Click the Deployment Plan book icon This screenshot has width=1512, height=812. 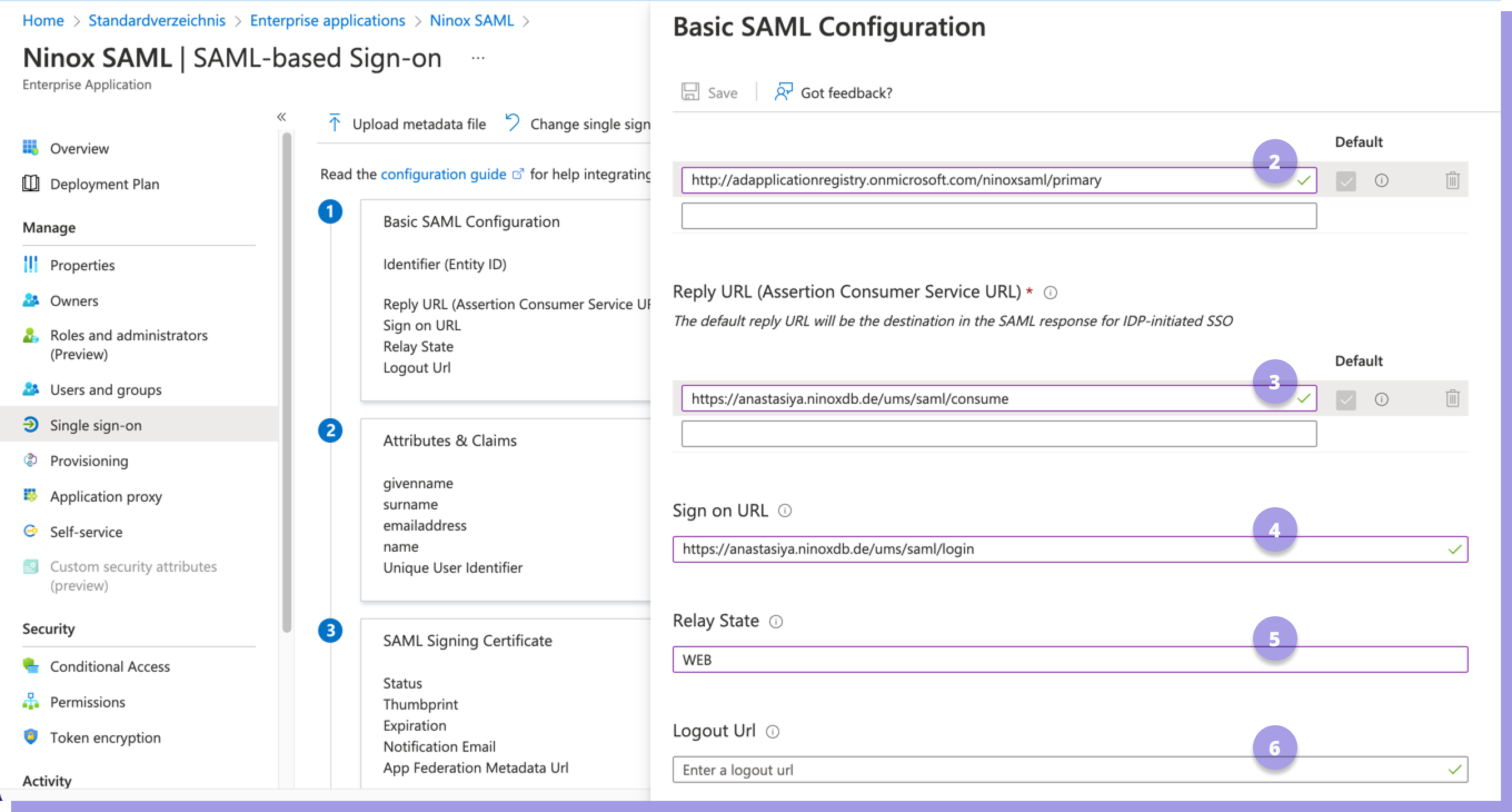(31, 184)
